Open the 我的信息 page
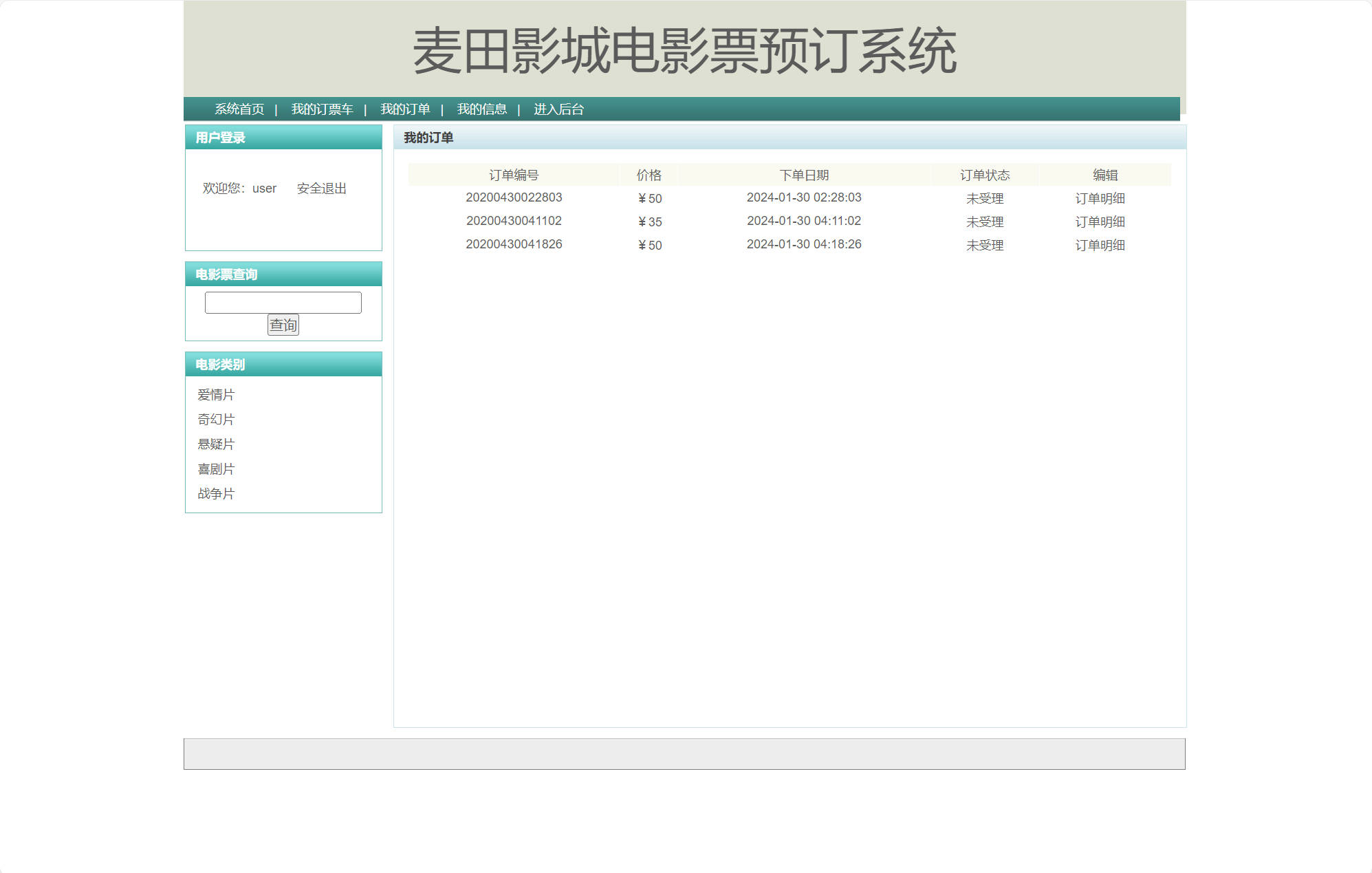 [482, 109]
